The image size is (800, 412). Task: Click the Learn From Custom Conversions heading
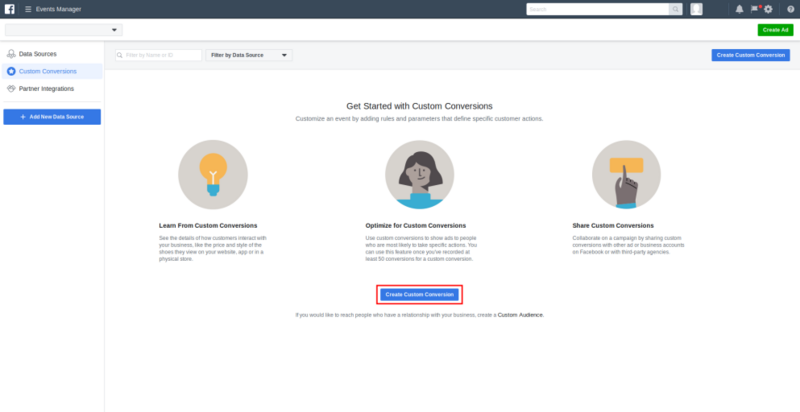tap(208, 225)
